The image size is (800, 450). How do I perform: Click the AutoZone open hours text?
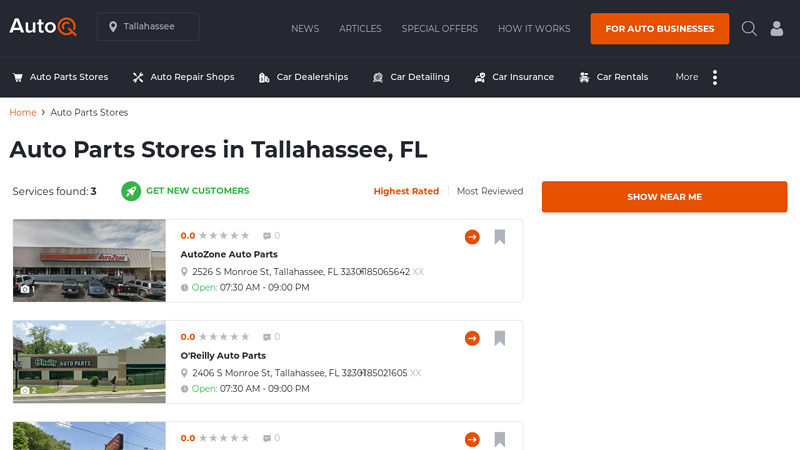coord(251,288)
